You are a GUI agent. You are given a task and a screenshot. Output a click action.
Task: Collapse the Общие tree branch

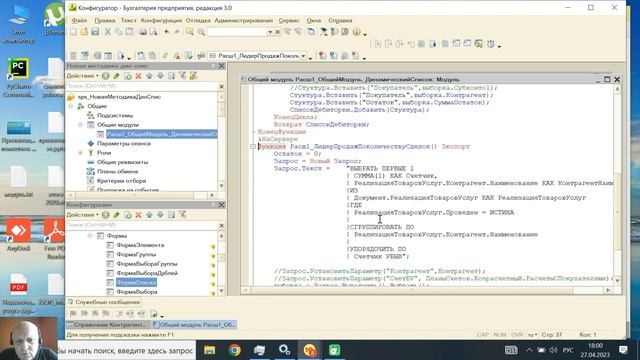[71, 106]
